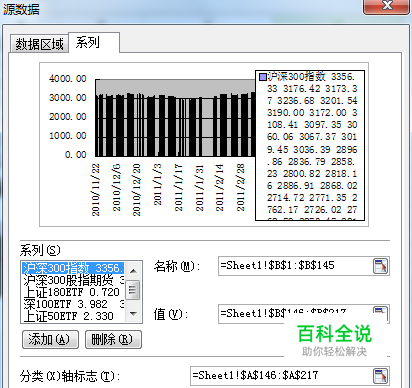412x388 pixels.
Task: Switch to the 数据区域 tab
Action: click(39, 44)
